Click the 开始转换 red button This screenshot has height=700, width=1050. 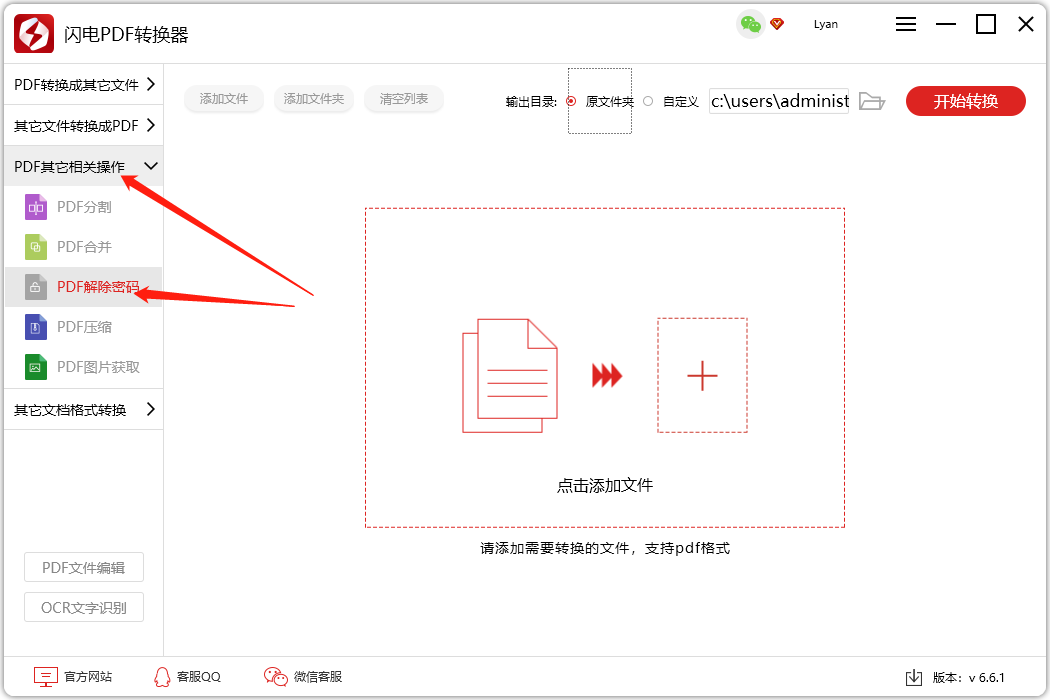966,101
